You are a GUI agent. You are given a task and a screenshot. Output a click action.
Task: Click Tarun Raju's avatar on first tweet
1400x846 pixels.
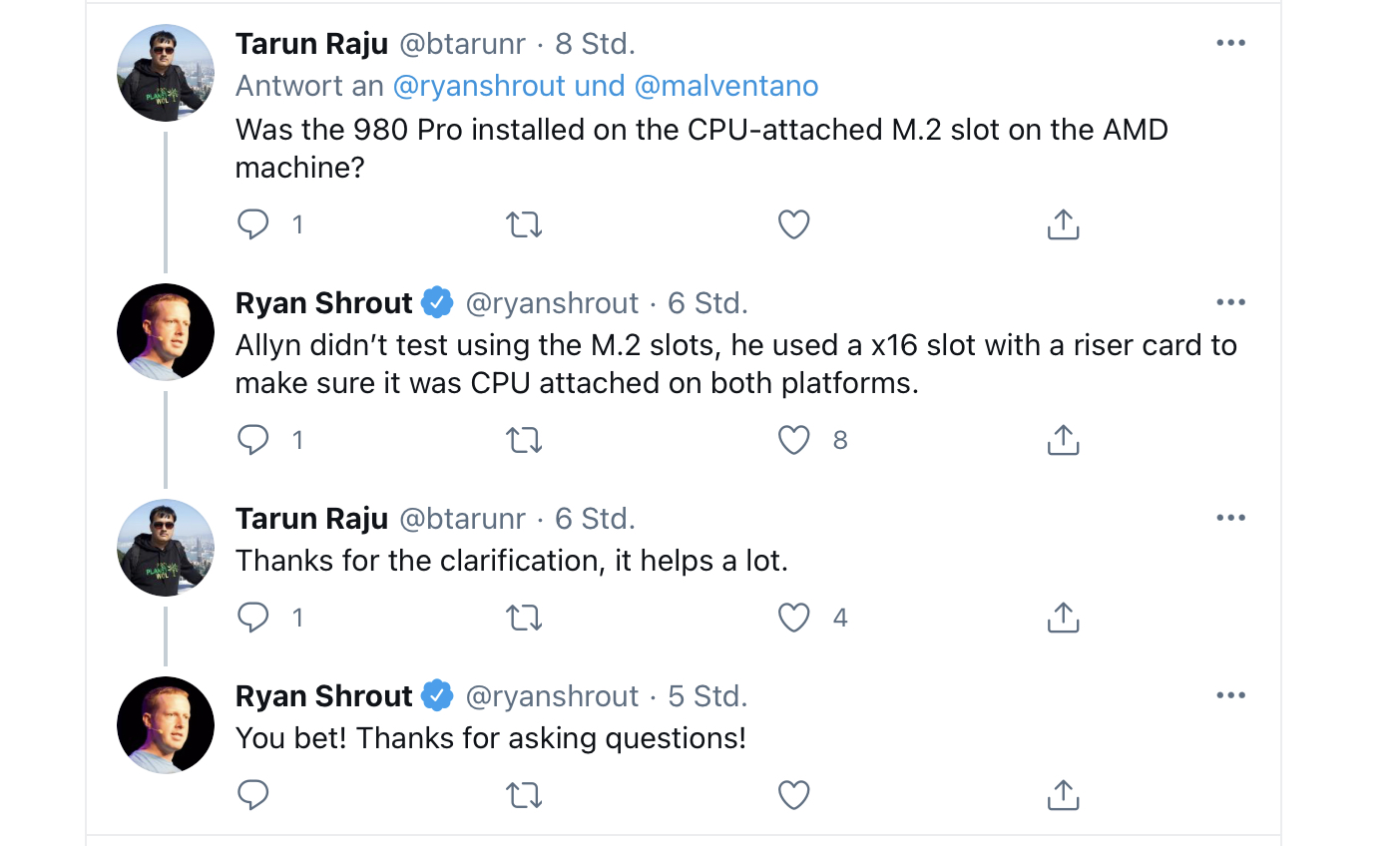click(x=166, y=73)
